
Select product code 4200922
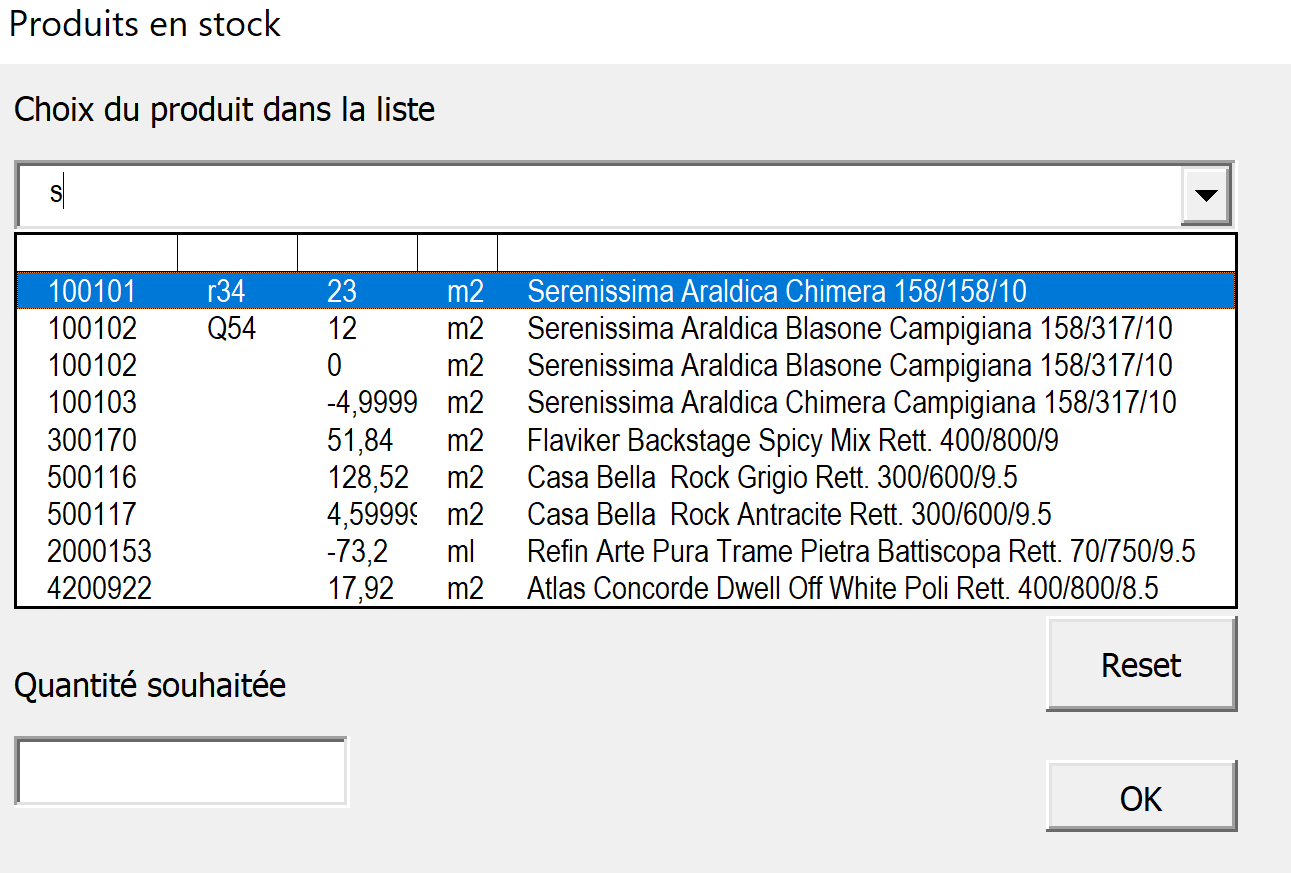[x=99, y=588]
